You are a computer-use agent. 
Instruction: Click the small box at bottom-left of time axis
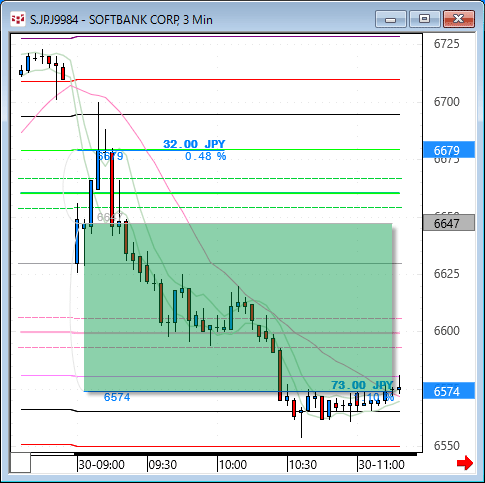point(21,462)
